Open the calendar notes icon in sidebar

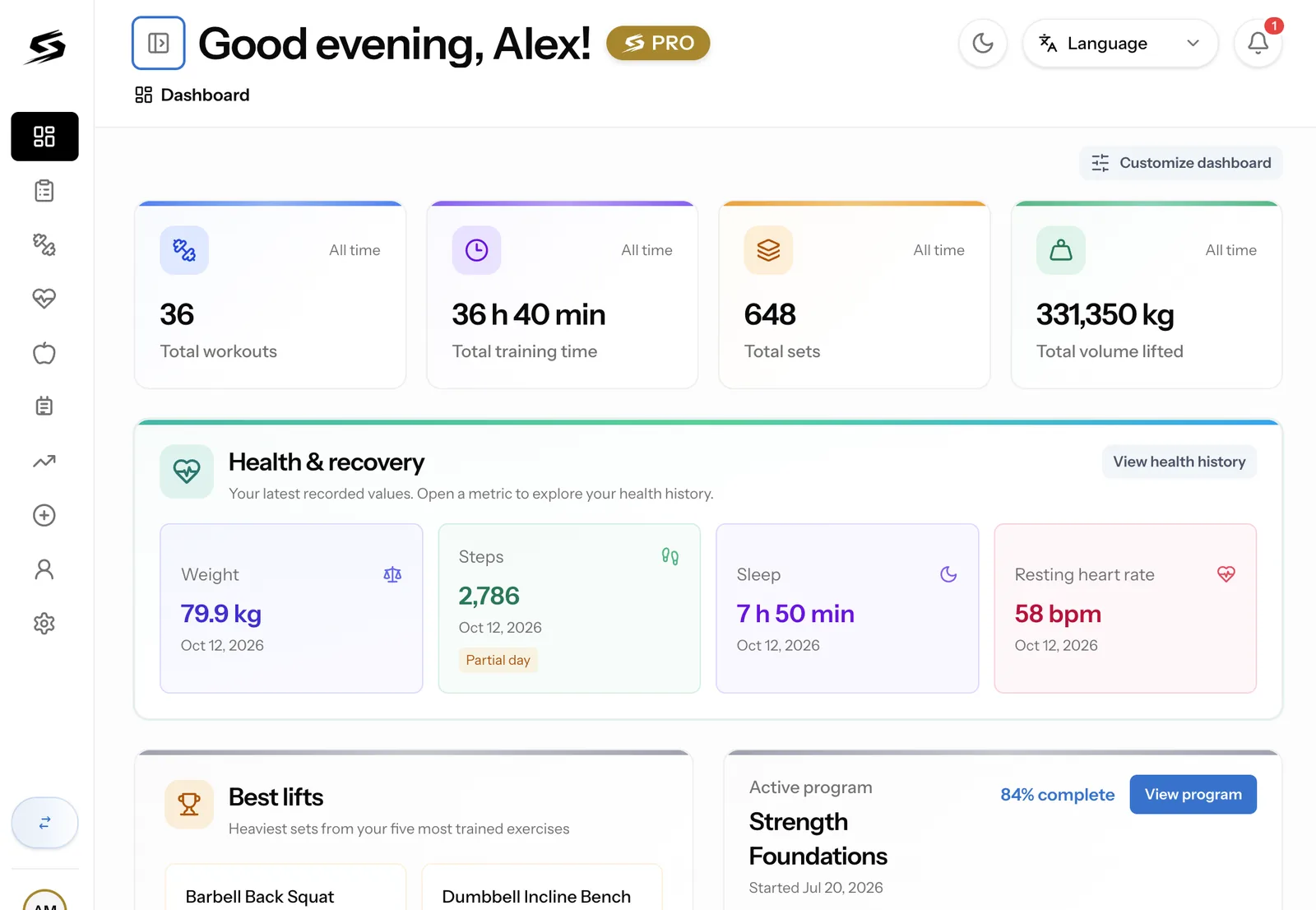tap(44, 406)
